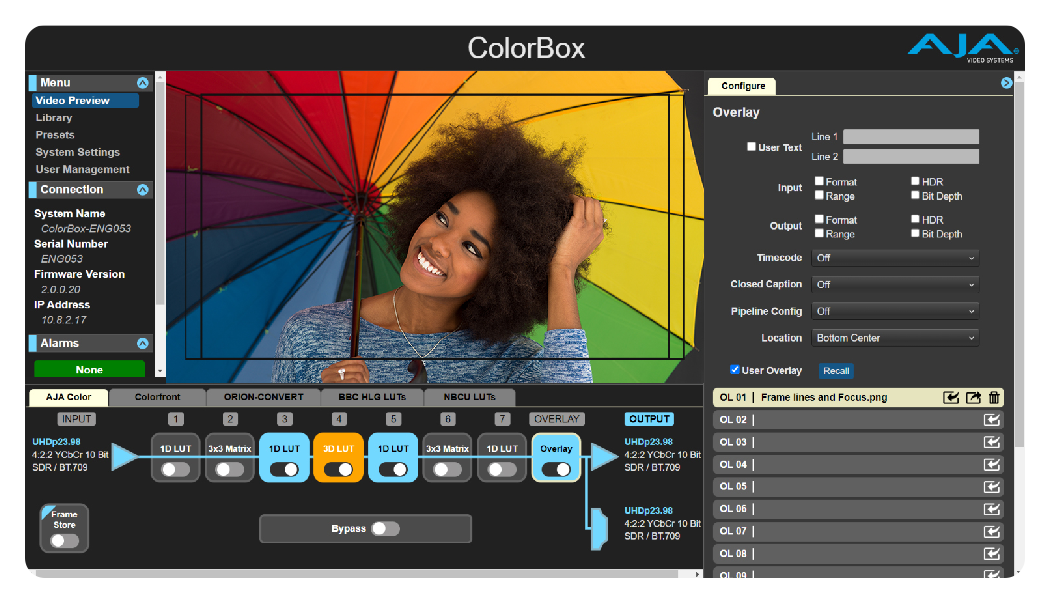Collapse Configure panel with blue arrow icon
1050x603 pixels.
pyautogui.click(x=1006, y=83)
